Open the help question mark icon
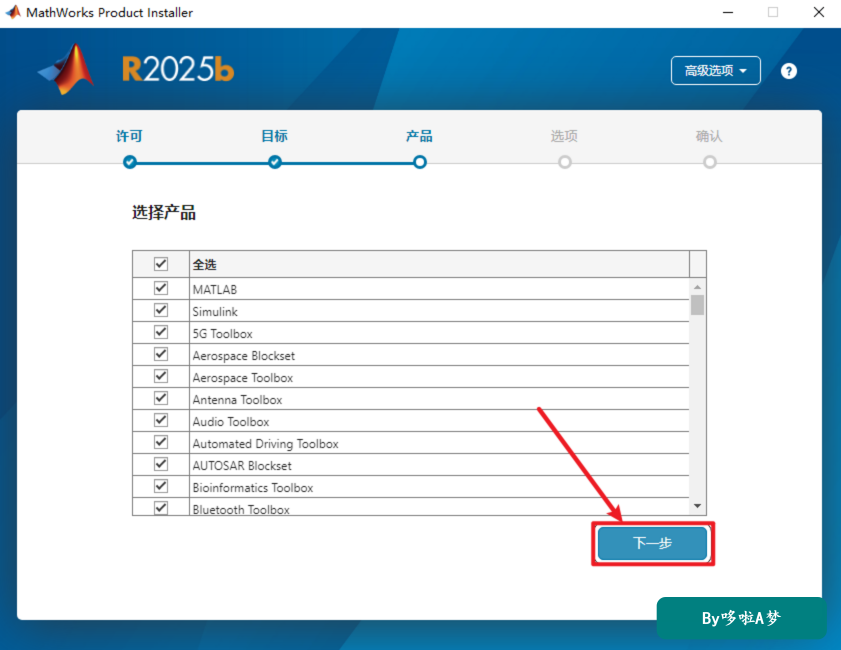This screenshot has height=650, width=841. (x=788, y=71)
